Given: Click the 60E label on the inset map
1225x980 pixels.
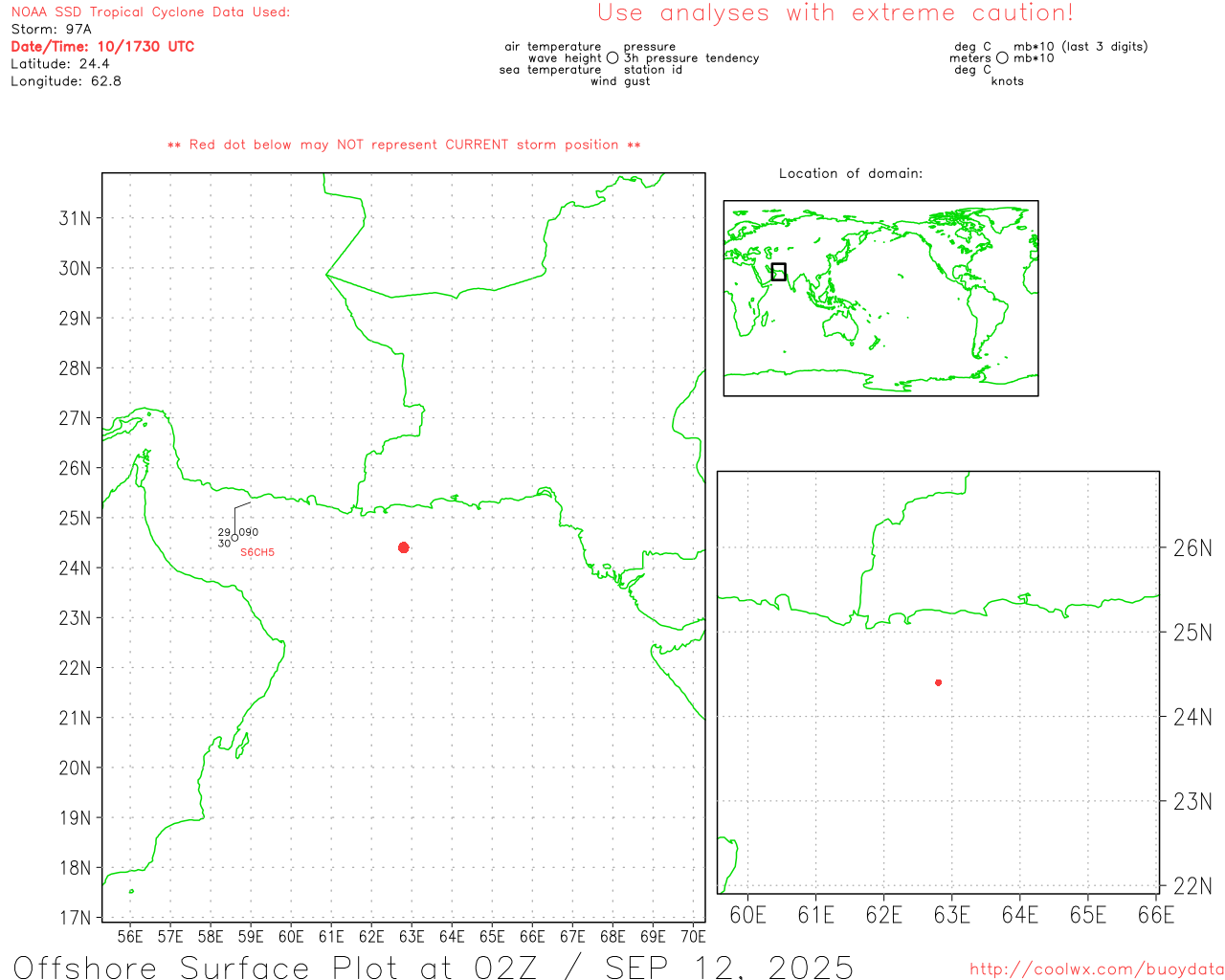Looking at the screenshot, I should (x=747, y=915).
